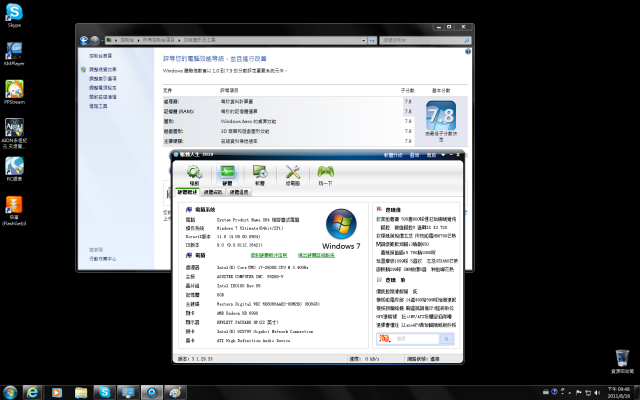Click the Control Panel search box
Viewport: 640px width, 400px height.
(x=425, y=40)
